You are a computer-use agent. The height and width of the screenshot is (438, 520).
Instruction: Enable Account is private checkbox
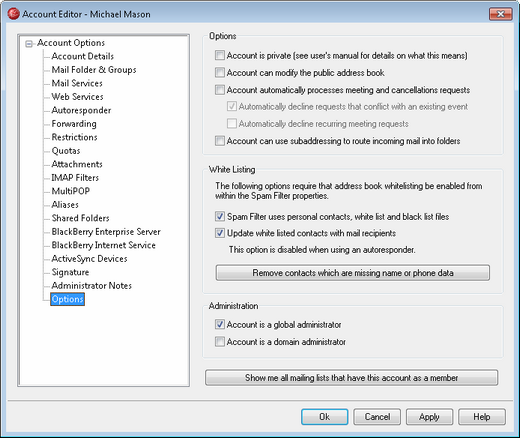click(220, 55)
